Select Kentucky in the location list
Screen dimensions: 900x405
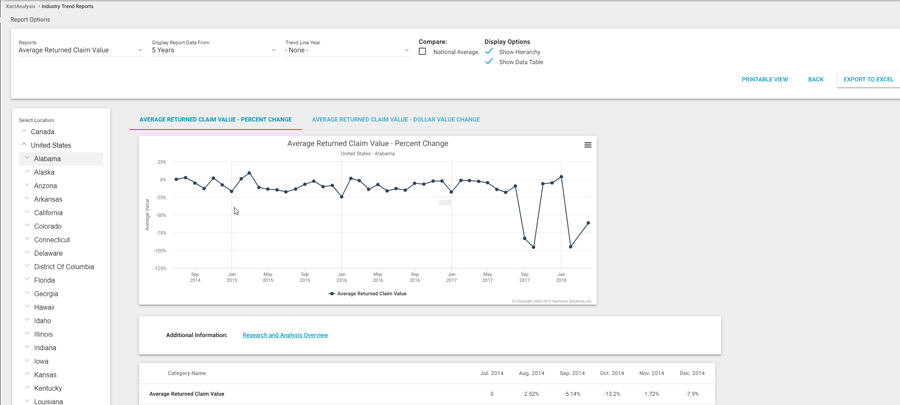coord(48,388)
